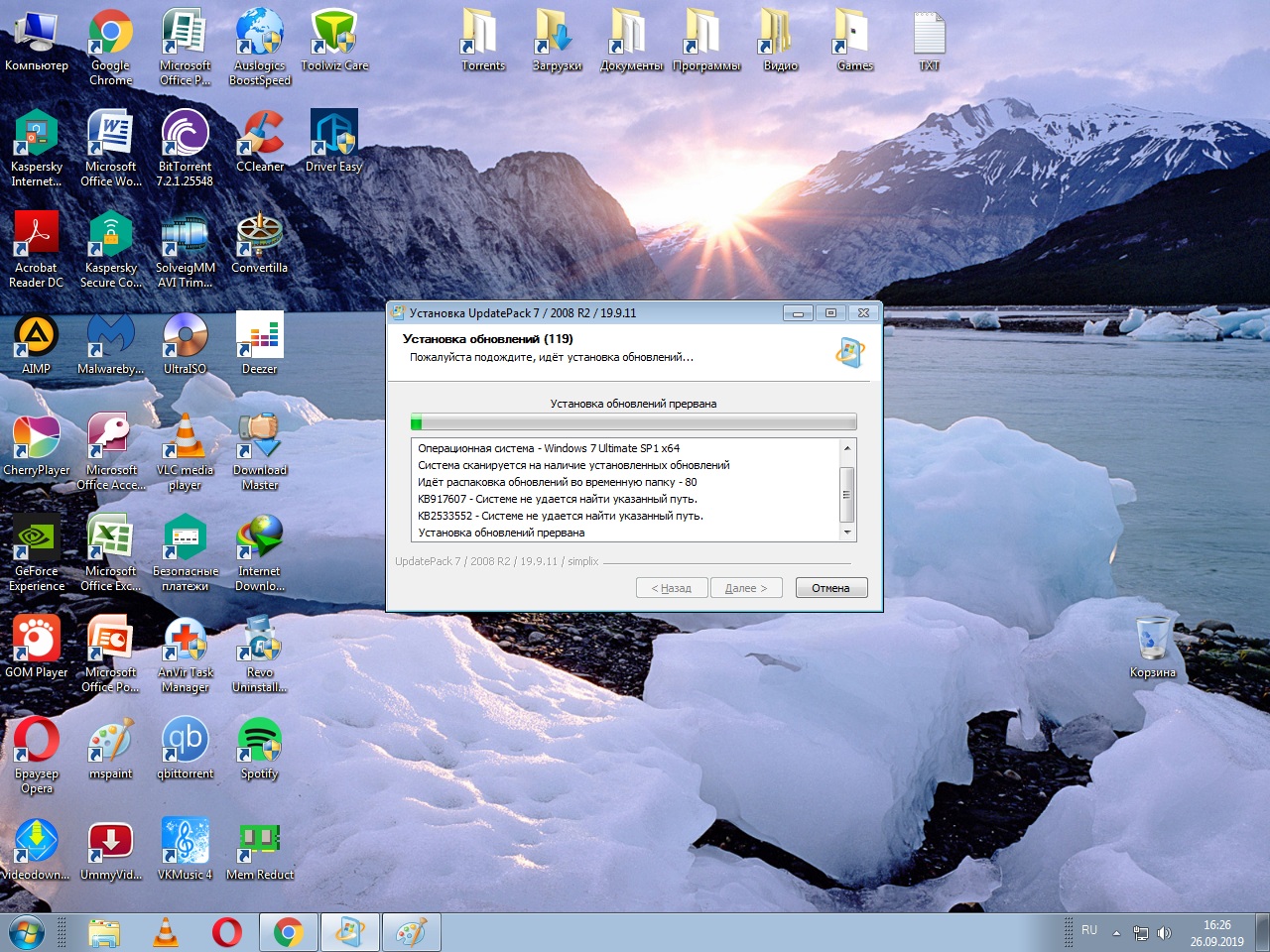Open videodownloader desktop shortcut

(x=37, y=851)
